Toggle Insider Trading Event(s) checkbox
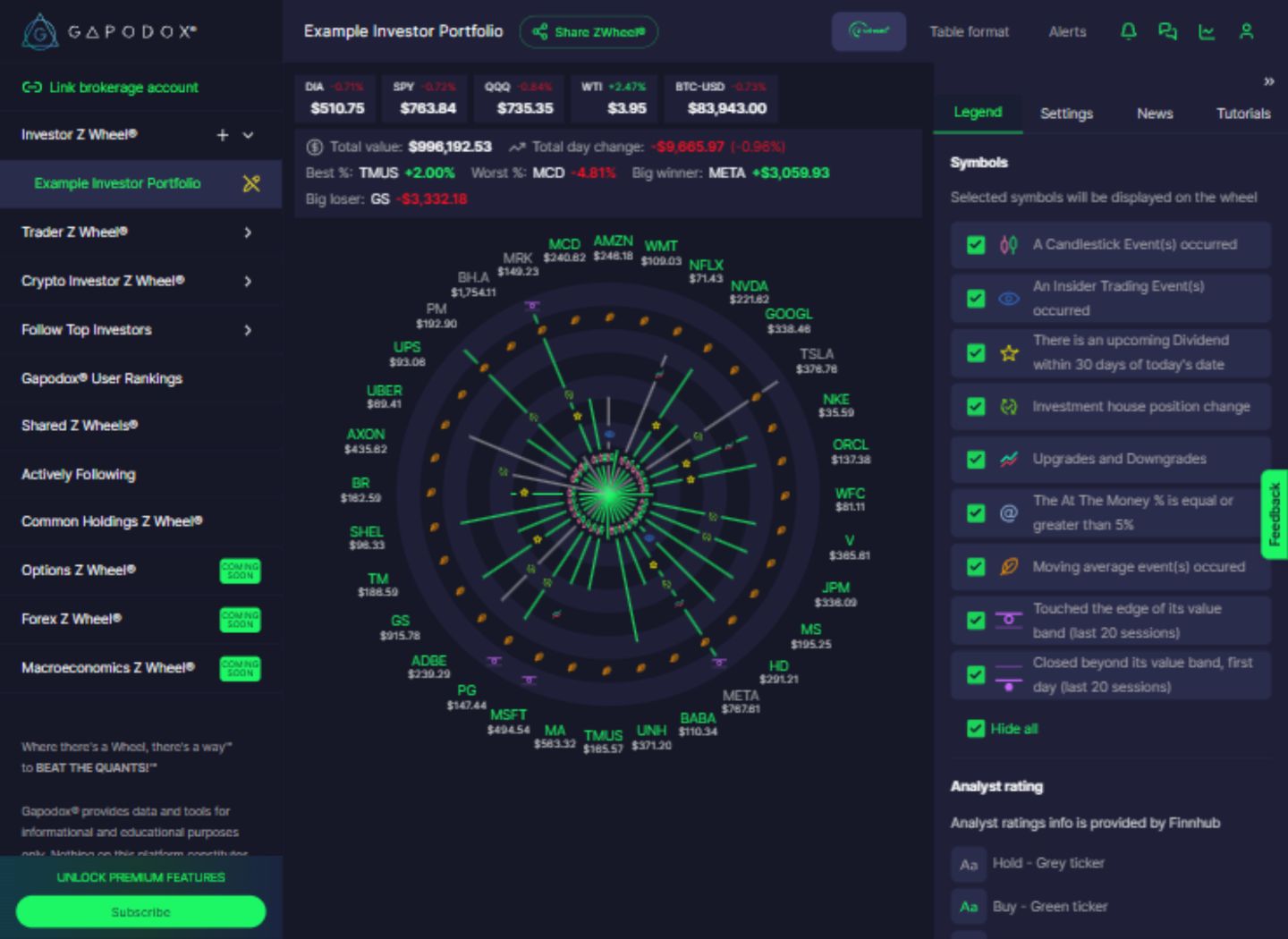This screenshot has width=1288, height=939. pos(976,299)
